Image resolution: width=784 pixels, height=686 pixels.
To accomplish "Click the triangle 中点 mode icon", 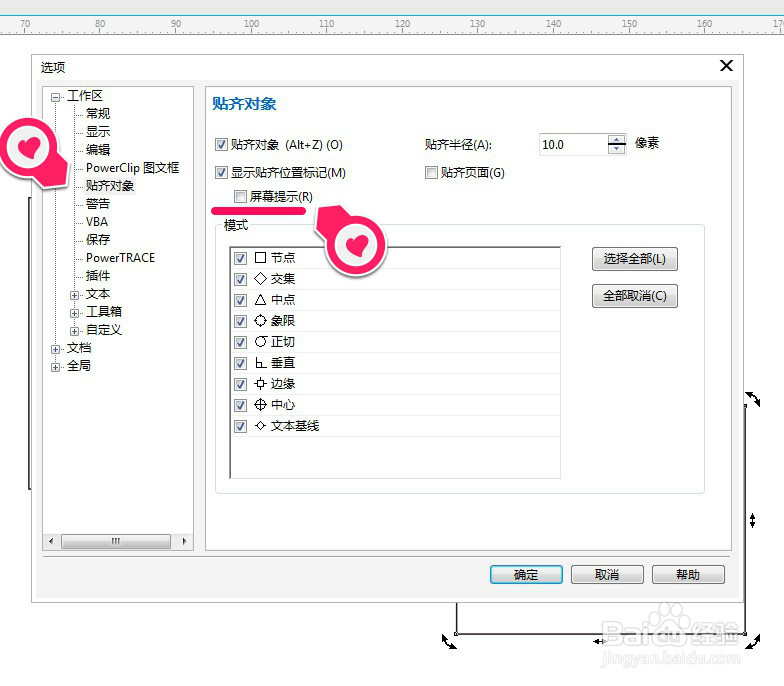I will coord(260,300).
